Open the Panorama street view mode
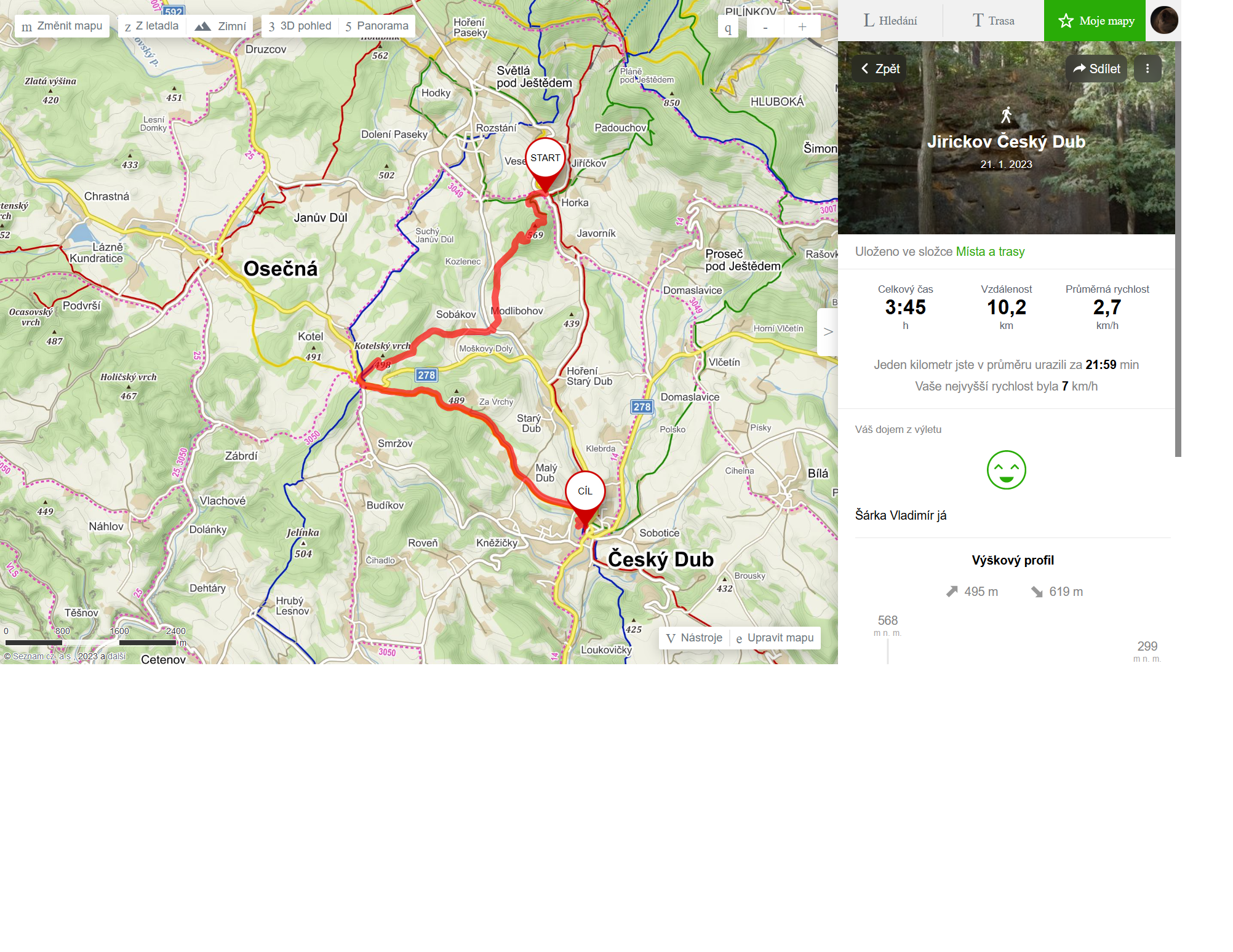Screen dimensions: 1233x952 point(377,26)
